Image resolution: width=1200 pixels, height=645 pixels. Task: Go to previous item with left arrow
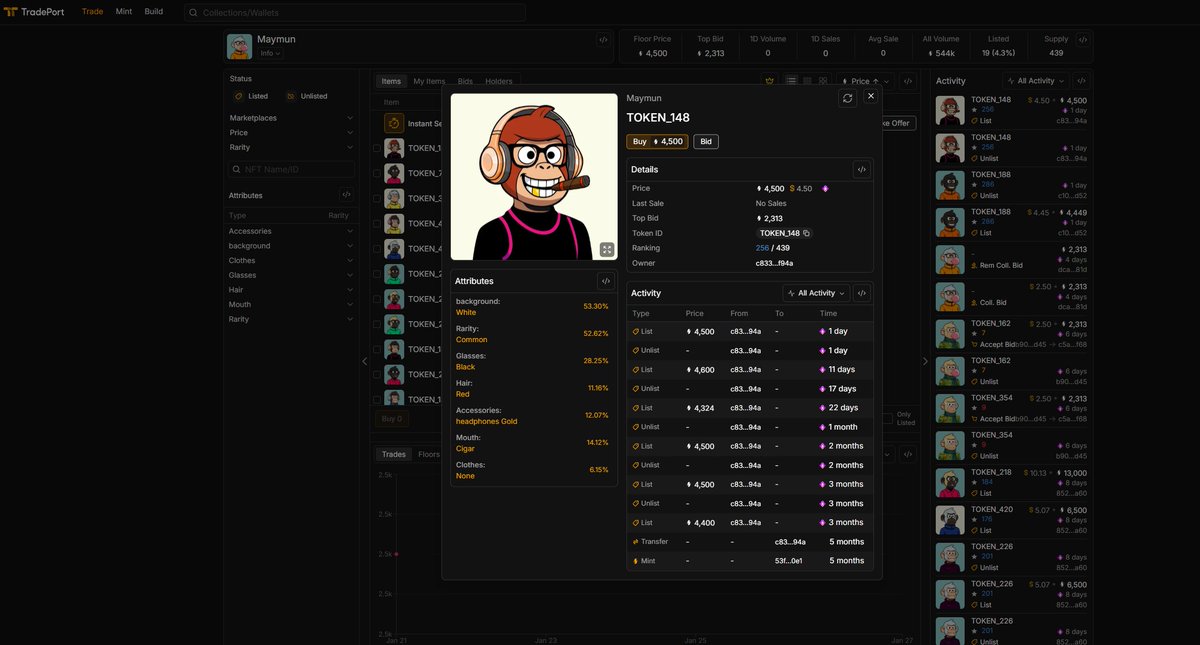coord(365,361)
